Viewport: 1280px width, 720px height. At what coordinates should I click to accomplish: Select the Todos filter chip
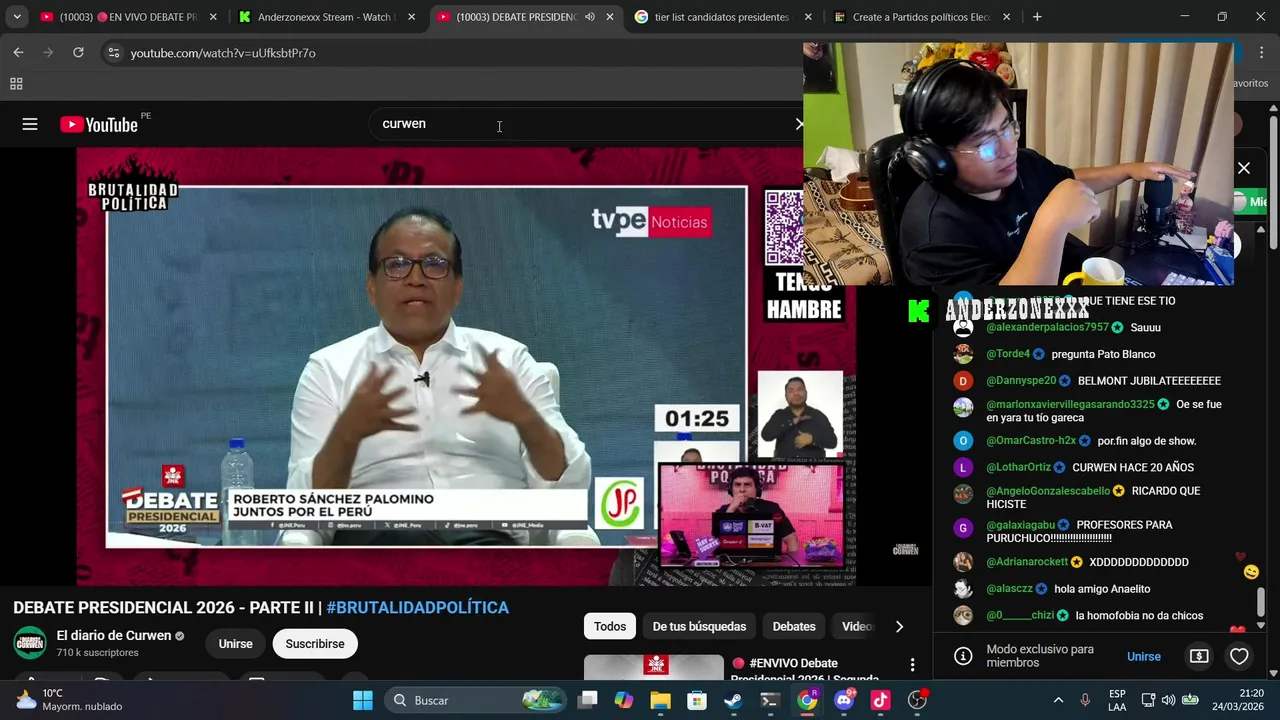[x=610, y=626]
